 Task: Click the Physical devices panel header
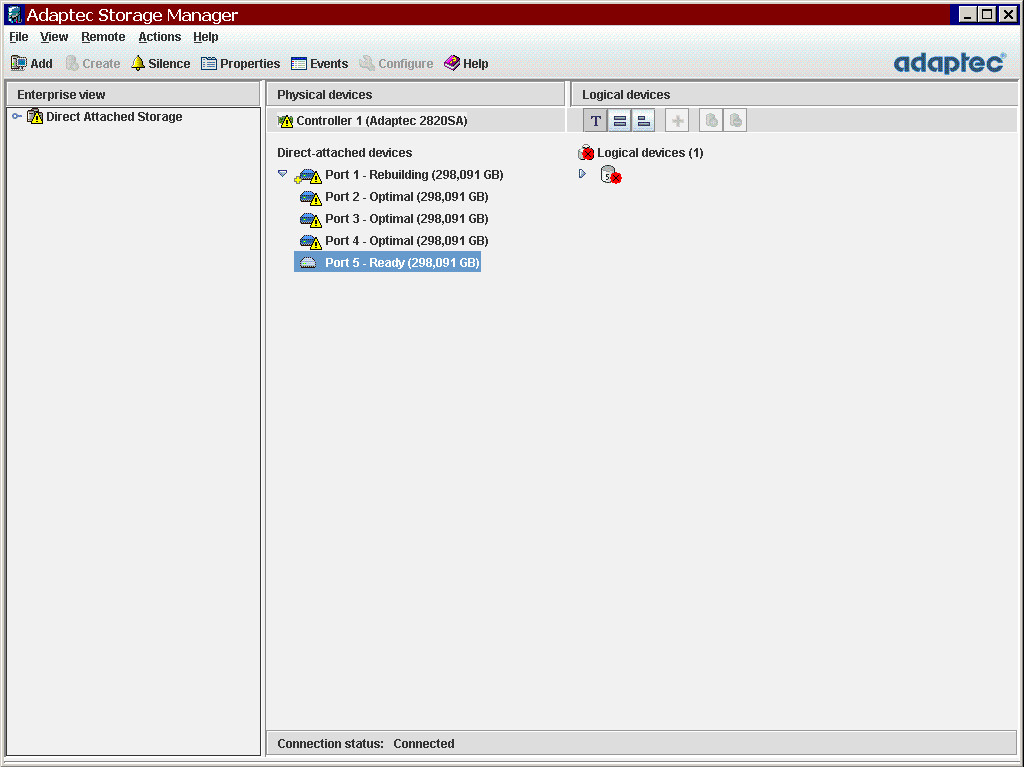tap(415, 95)
